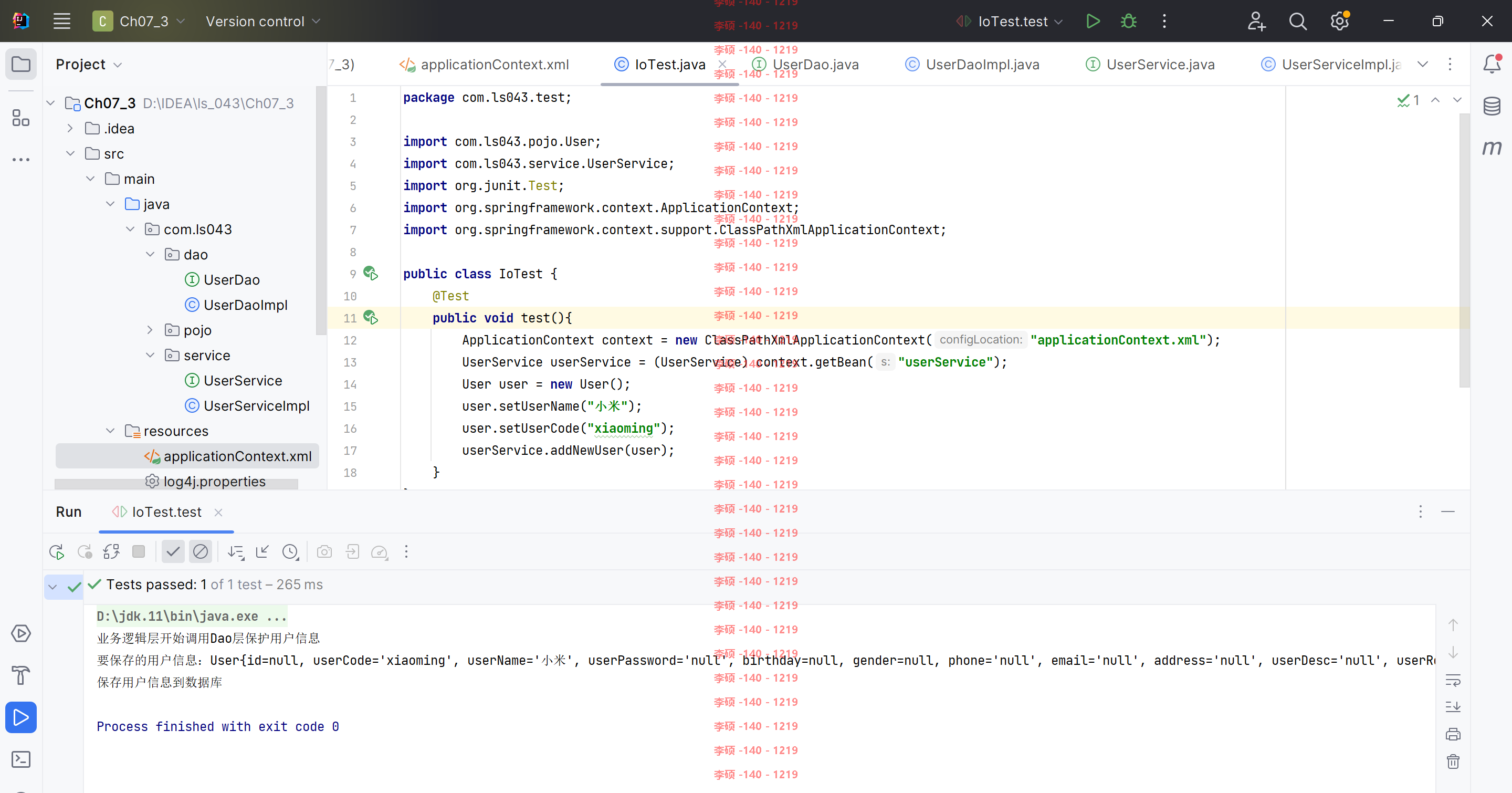Viewport: 1512px width, 793px height.
Task: Open Structure tool window icon
Action: 20,118
